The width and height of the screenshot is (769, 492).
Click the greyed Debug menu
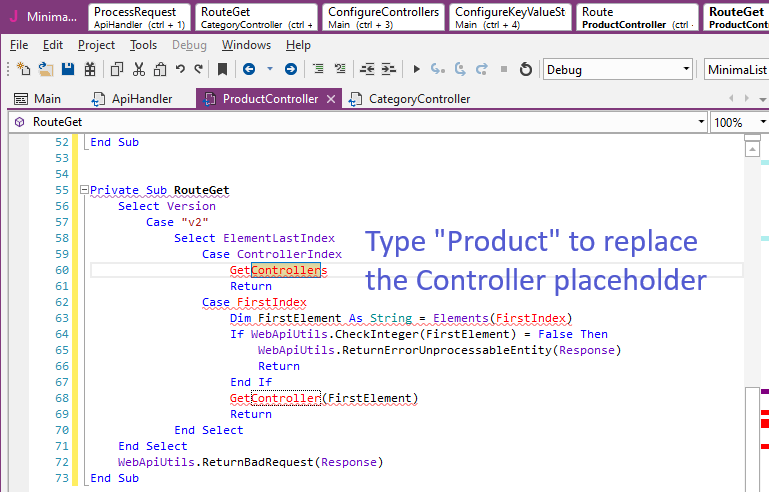(189, 45)
